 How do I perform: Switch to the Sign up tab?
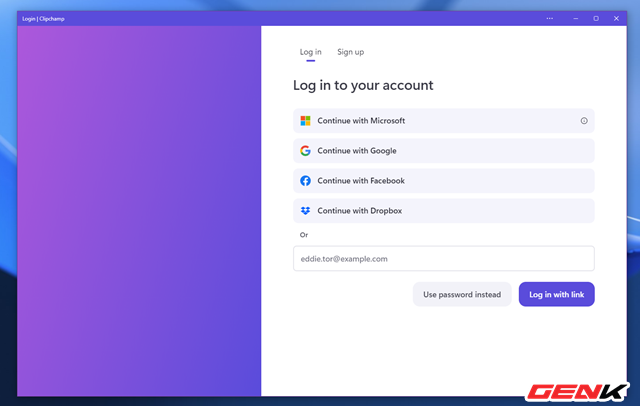350,52
